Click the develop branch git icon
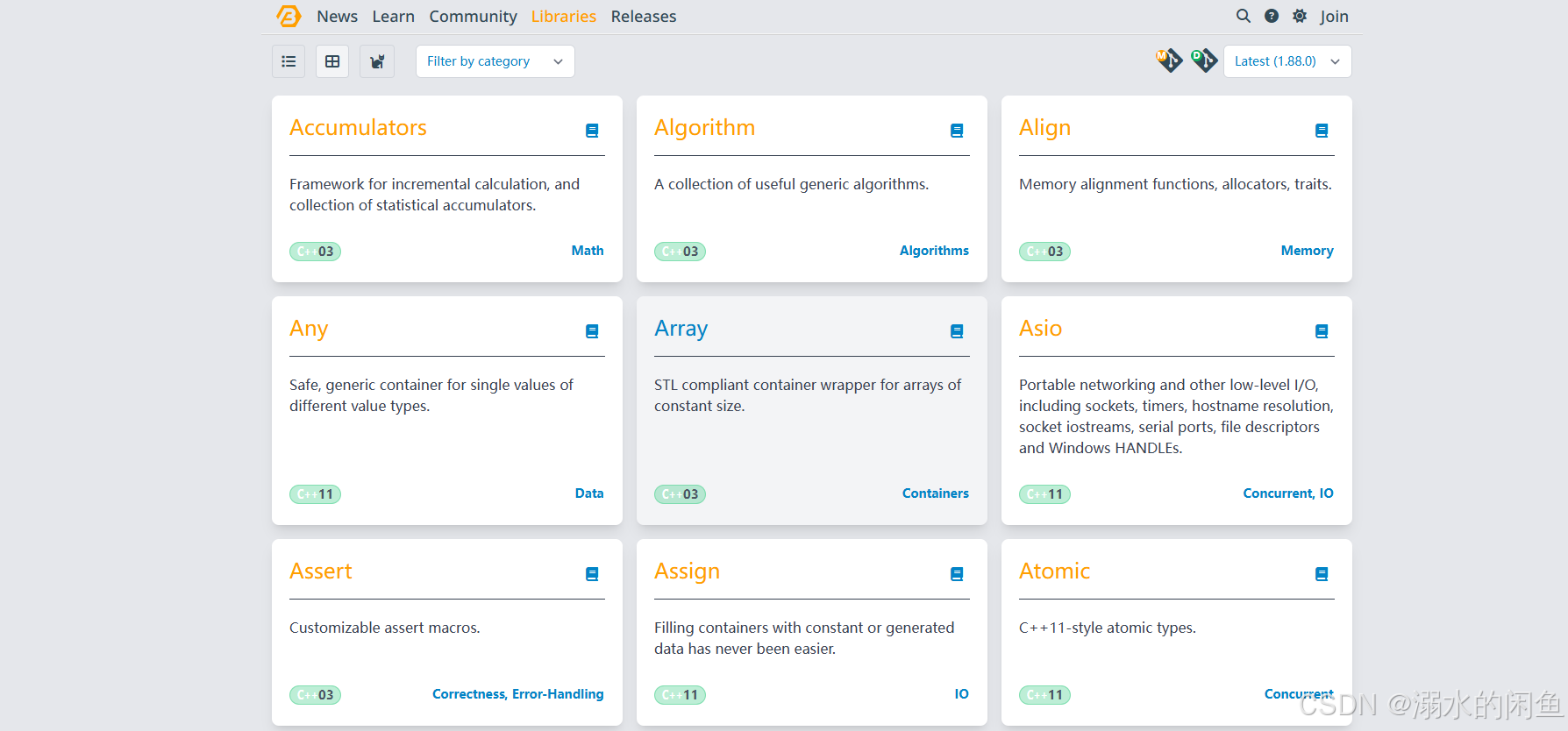This screenshot has width=1568, height=731. coord(1204,60)
